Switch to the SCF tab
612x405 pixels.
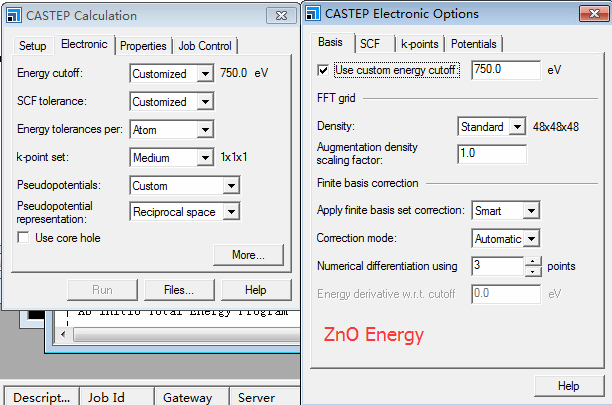click(370, 44)
